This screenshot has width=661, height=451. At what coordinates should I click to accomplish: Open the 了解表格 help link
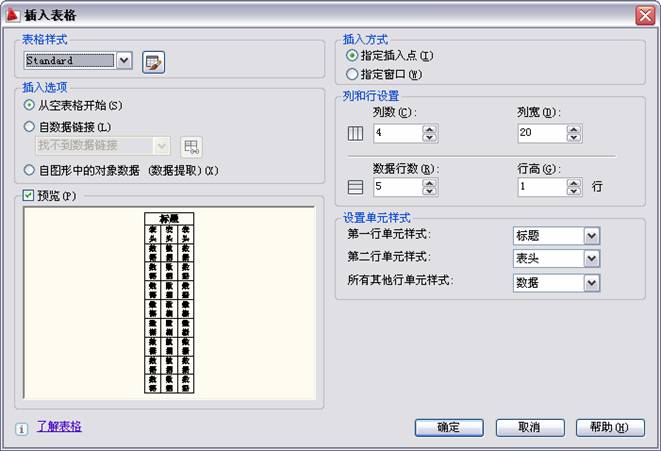coord(59,427)
